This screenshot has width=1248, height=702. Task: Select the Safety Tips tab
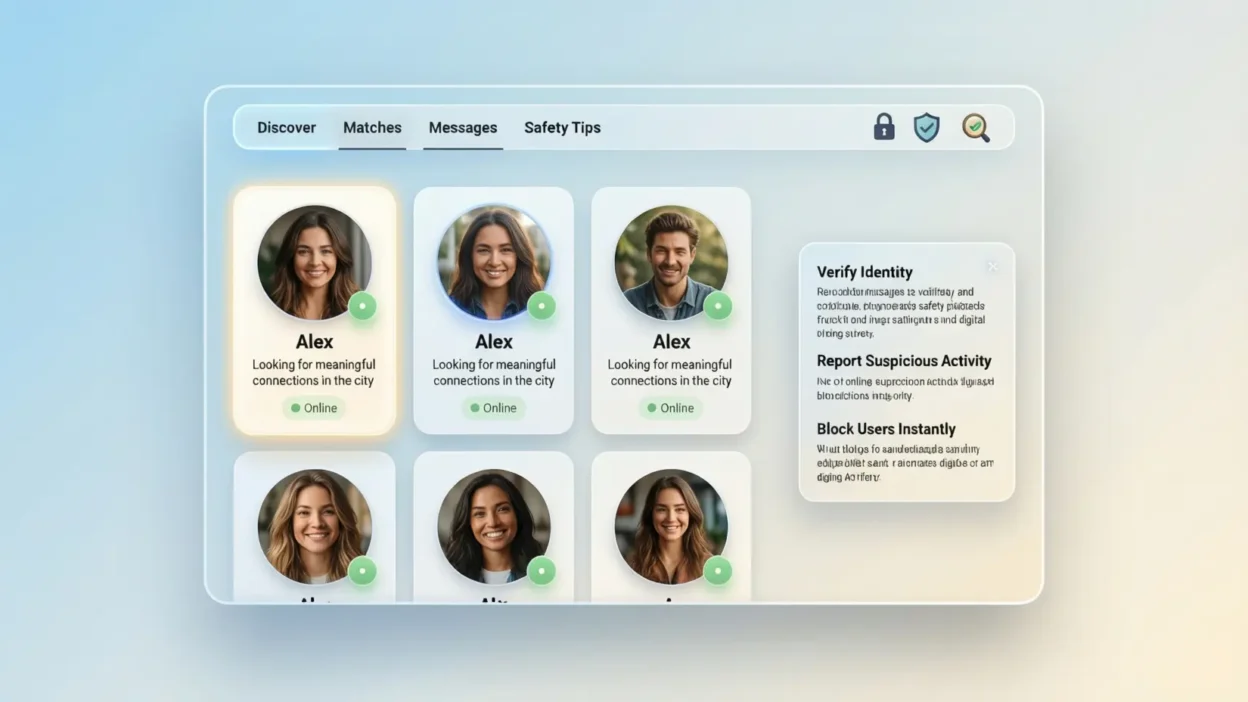[562, 128]
